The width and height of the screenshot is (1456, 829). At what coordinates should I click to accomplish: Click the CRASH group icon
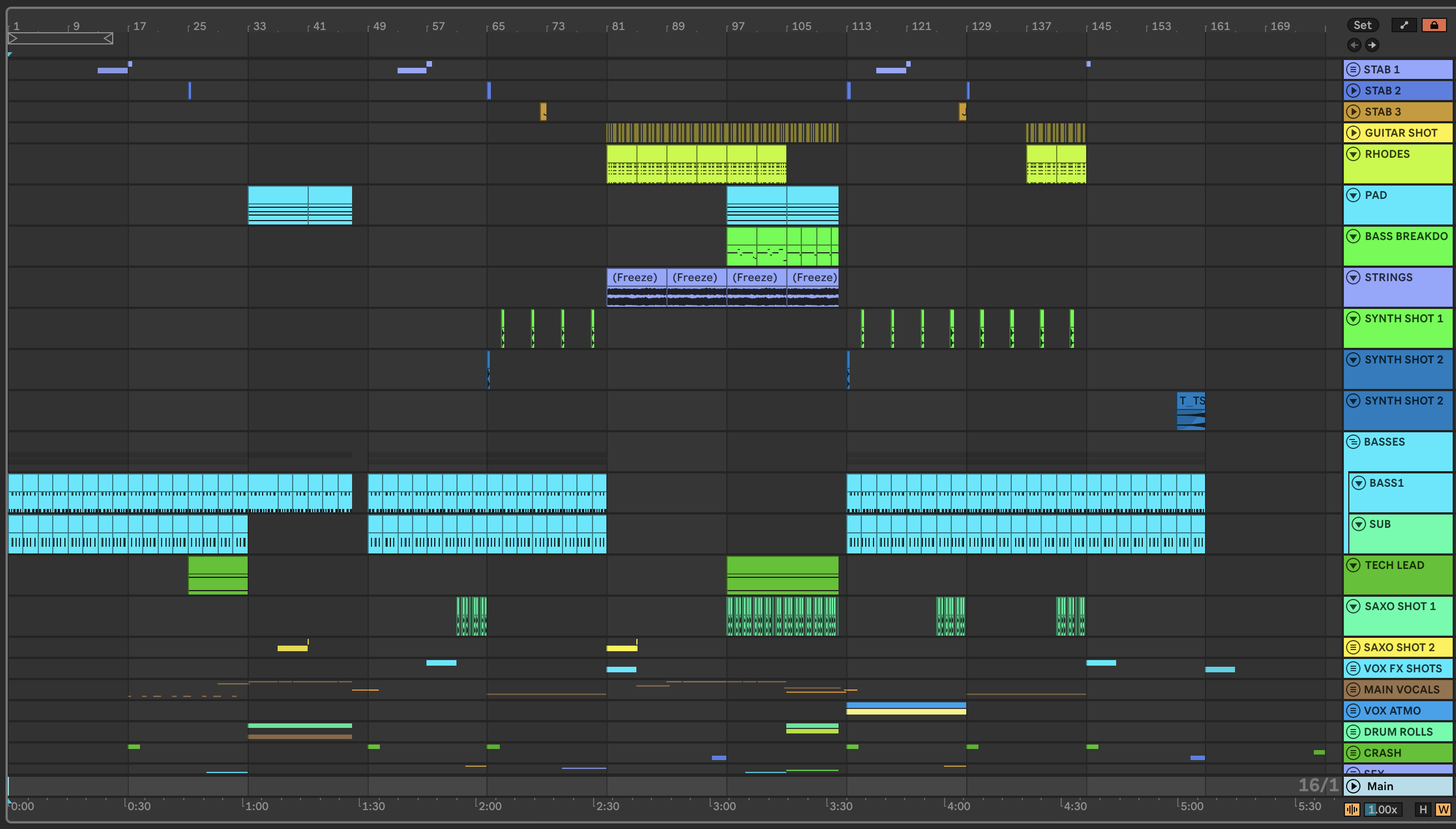1353,753
